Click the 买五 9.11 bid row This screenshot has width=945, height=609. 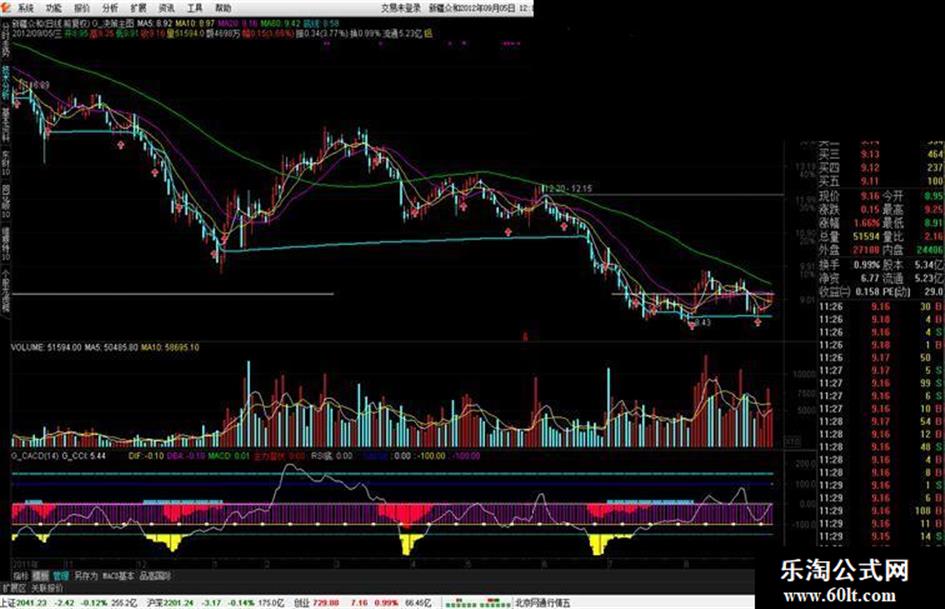pyautogui.click(x=880, y=181)
